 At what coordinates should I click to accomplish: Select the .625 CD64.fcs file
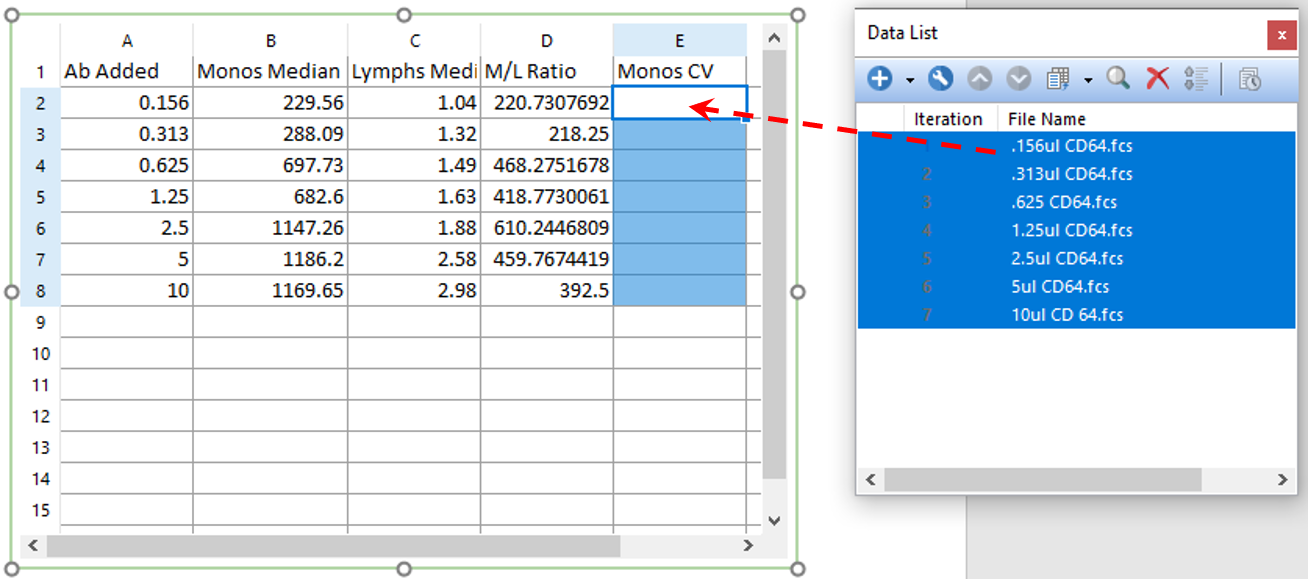click(1076, 202)
